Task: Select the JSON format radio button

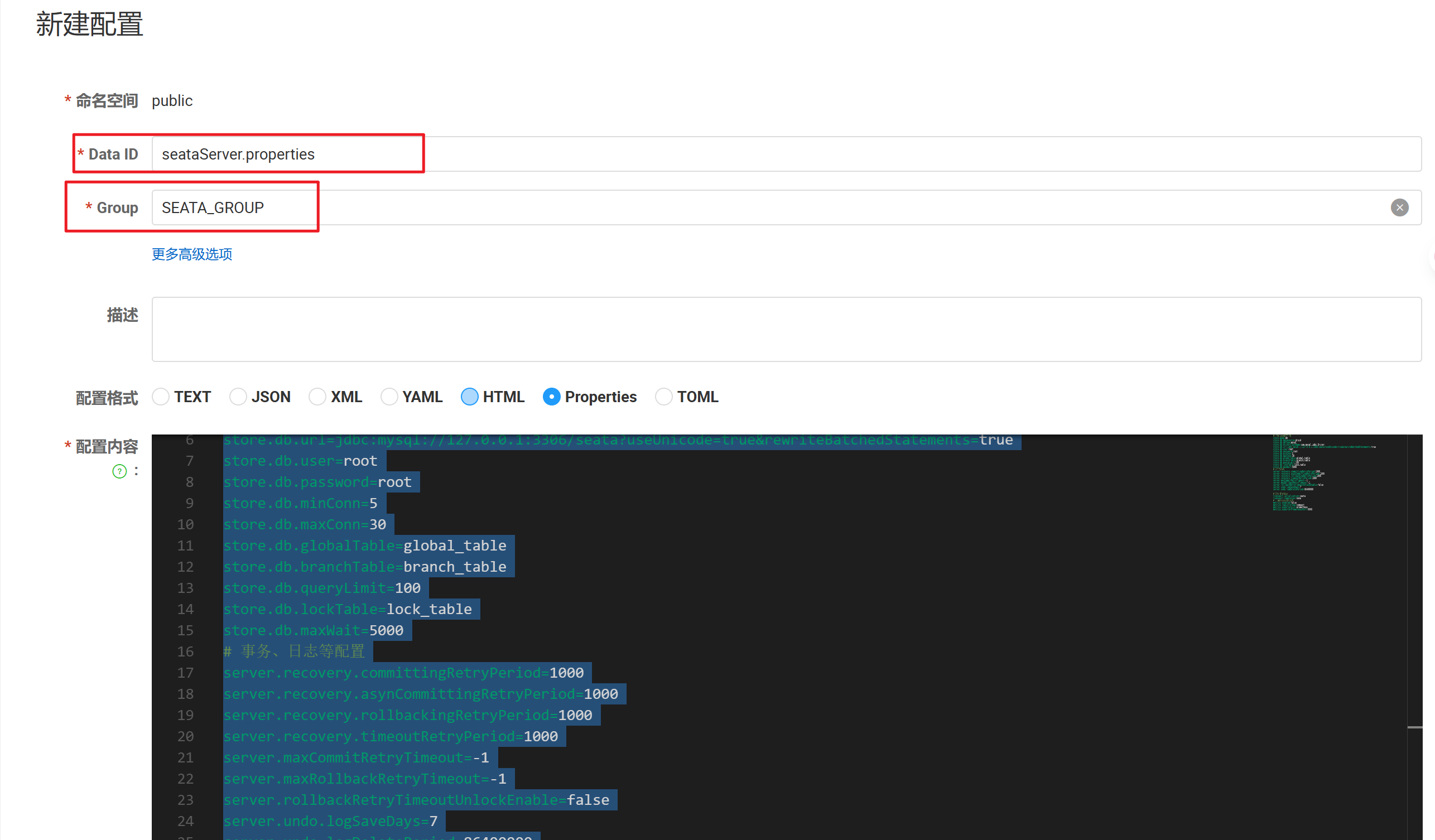Action: [x=238, y=397]
